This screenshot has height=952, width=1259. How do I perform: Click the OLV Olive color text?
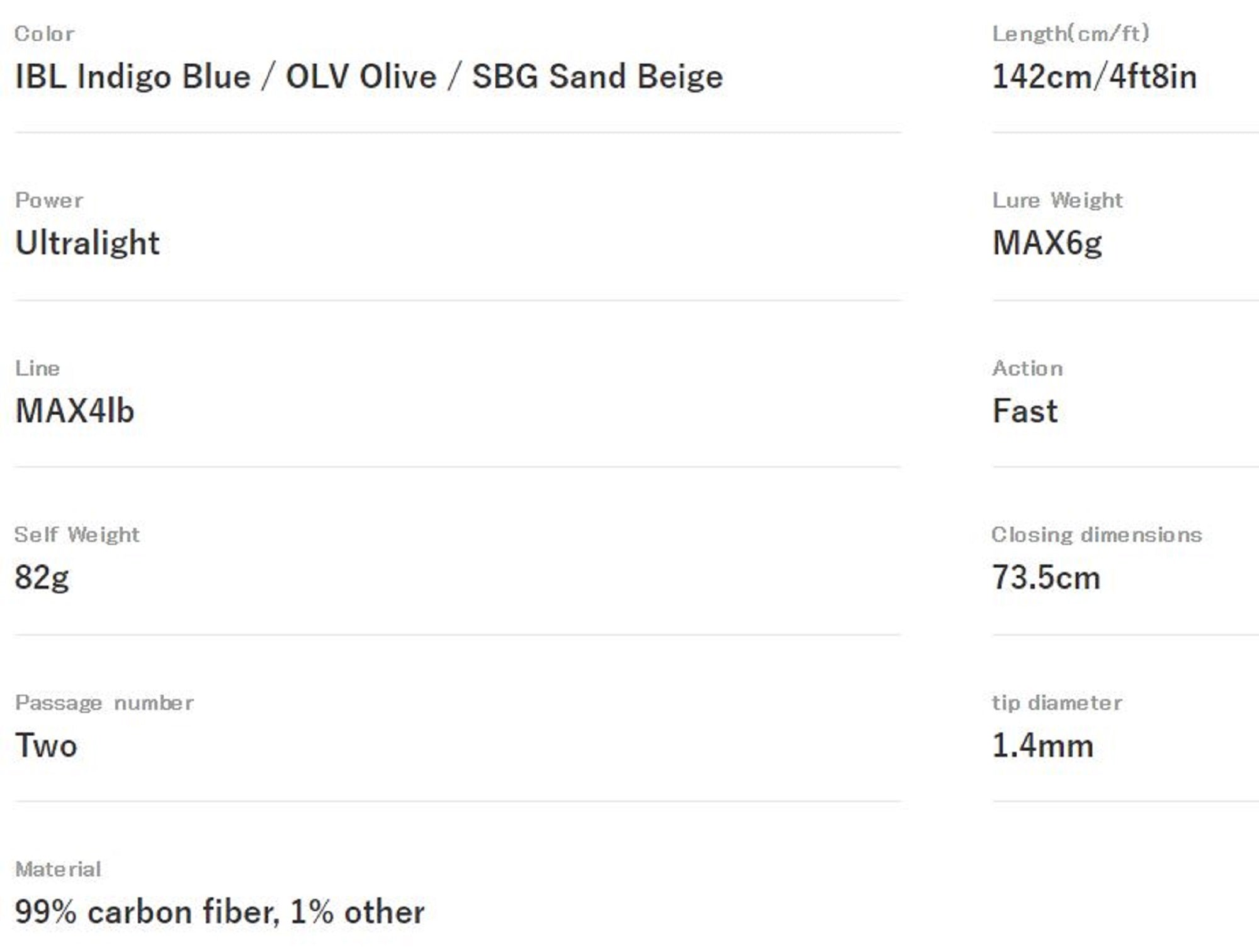(x=361, y=77)
